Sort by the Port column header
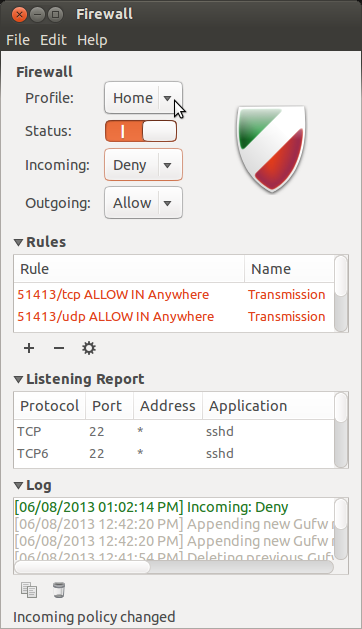Screen dimensions: 362x629 109,406
